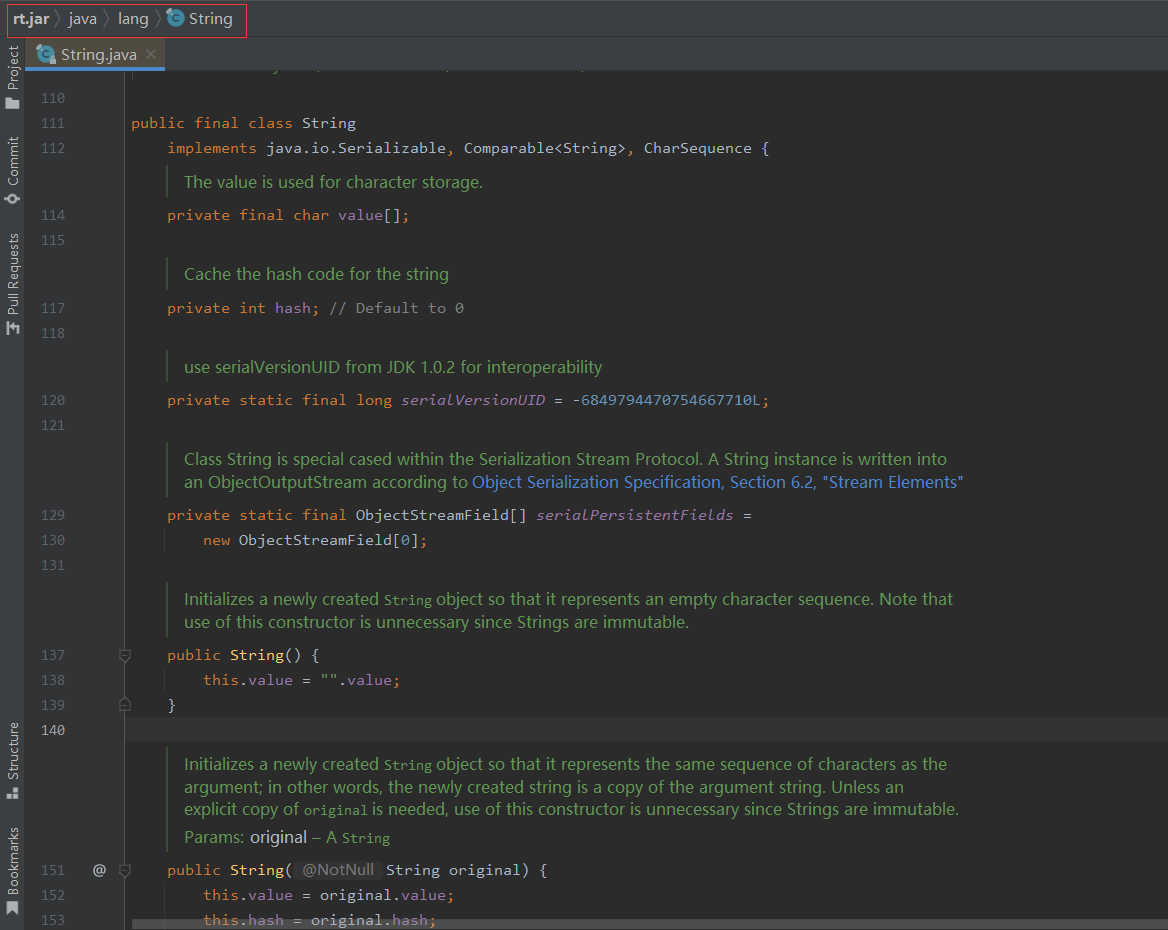
Task: Select the String.java editor tab
Action: click(95, 54)
